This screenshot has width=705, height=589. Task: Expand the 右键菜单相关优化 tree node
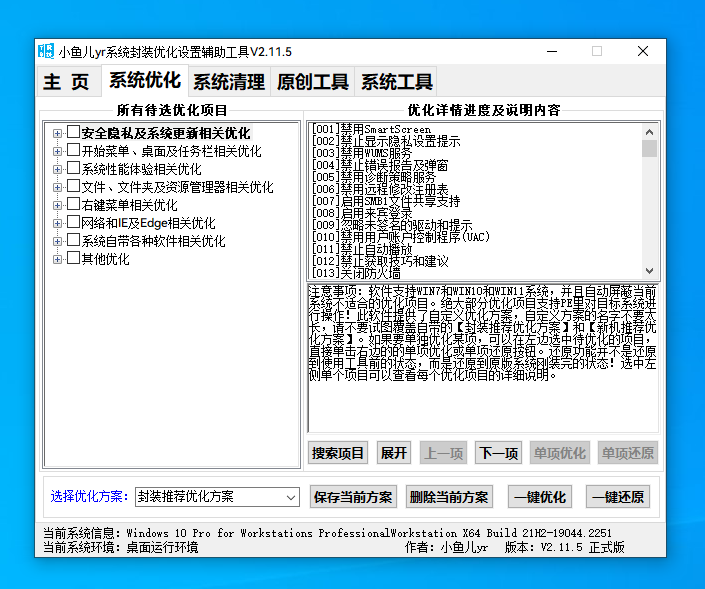(x=57, y=205)
